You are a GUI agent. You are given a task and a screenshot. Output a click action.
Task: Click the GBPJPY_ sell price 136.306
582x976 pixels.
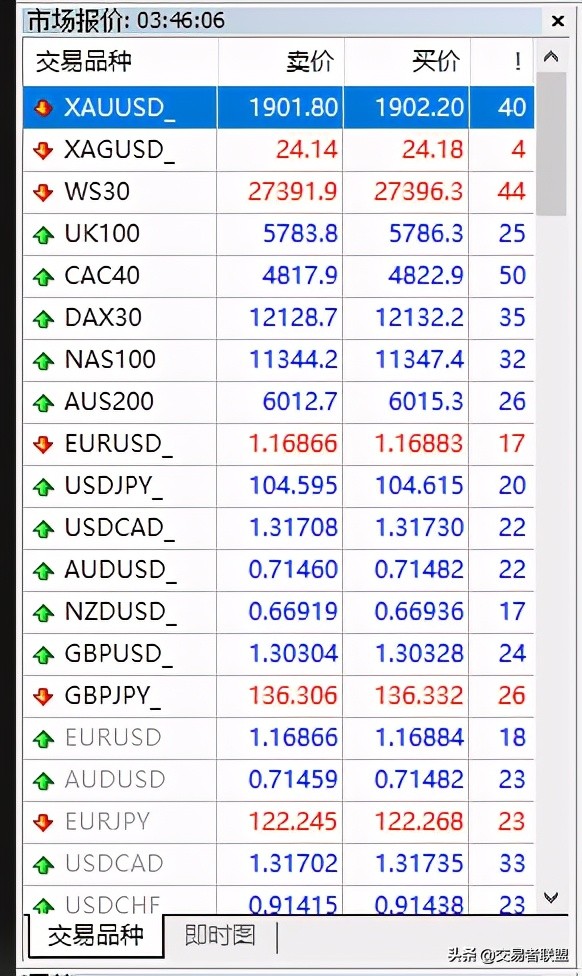pyautogui.click(x=294, y=696)
